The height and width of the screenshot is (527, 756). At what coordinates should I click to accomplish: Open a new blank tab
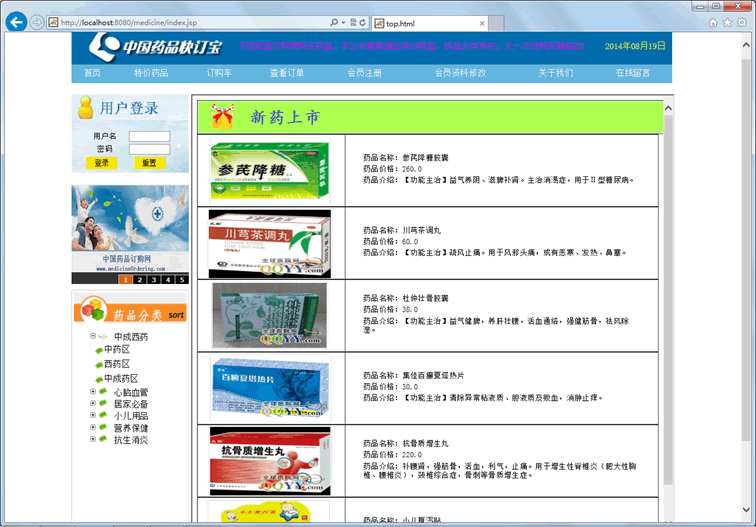click(497, 23)
